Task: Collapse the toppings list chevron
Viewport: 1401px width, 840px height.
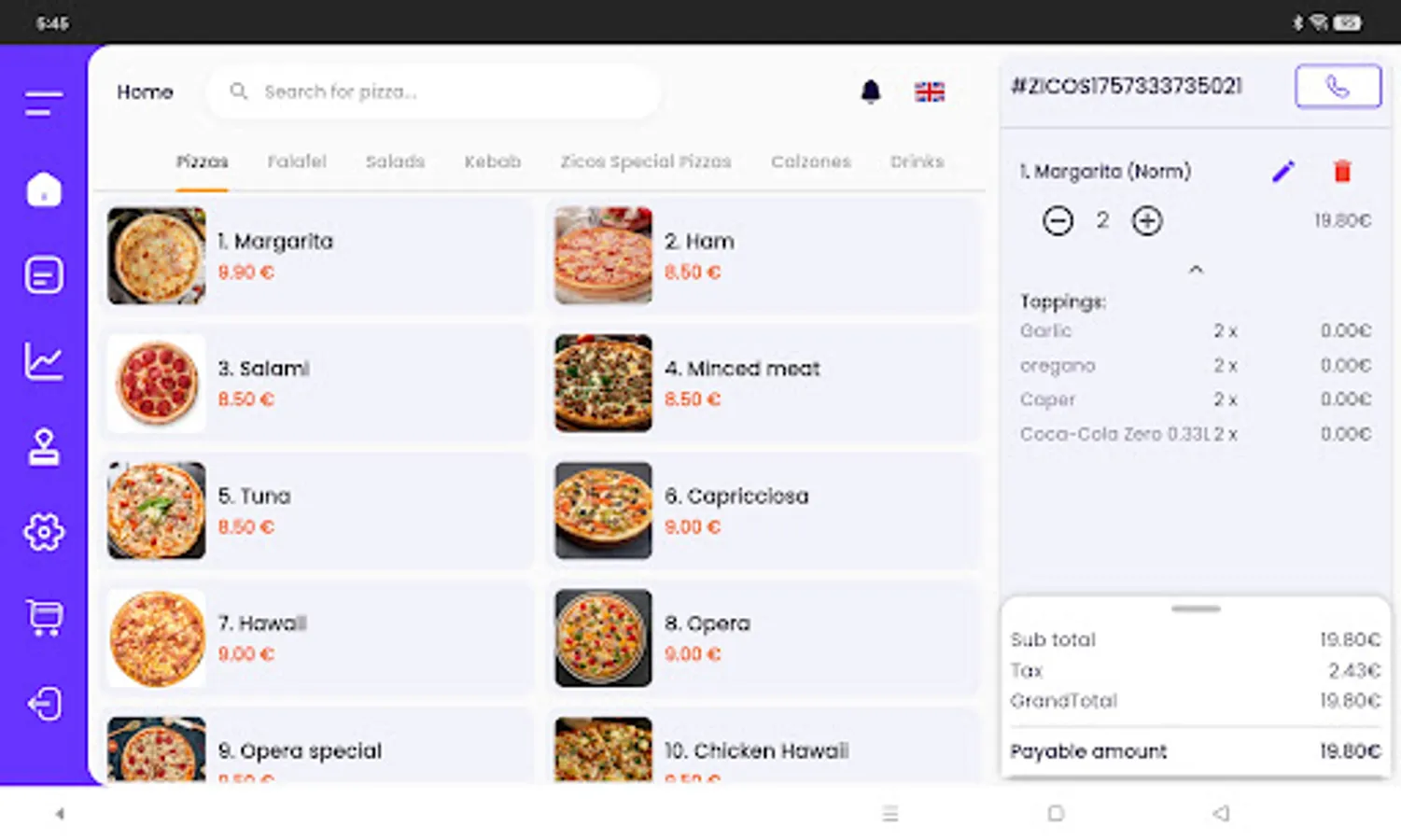Action: 1196,270
